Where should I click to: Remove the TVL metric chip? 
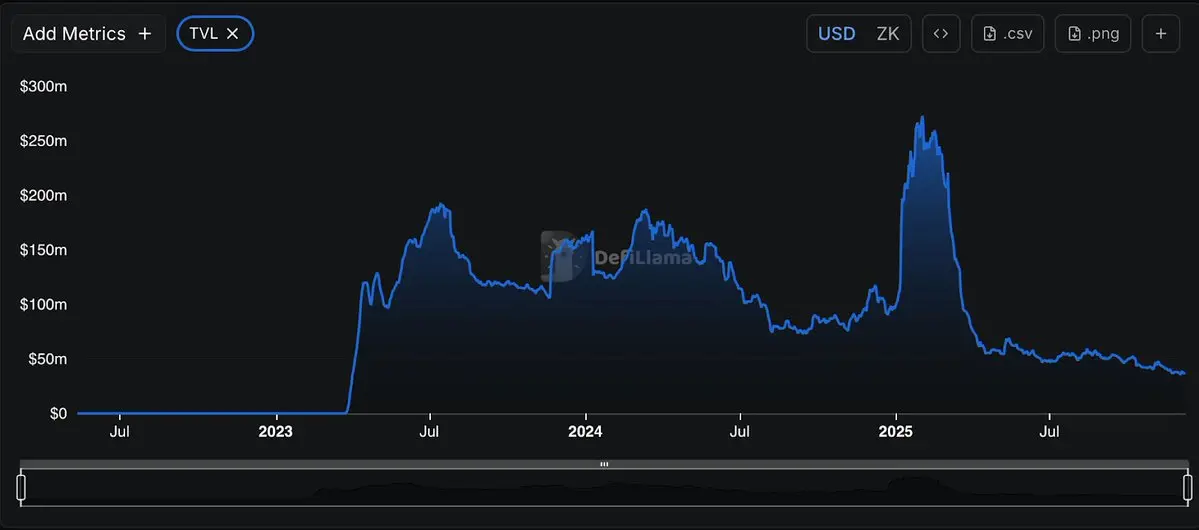coord(233,34)
